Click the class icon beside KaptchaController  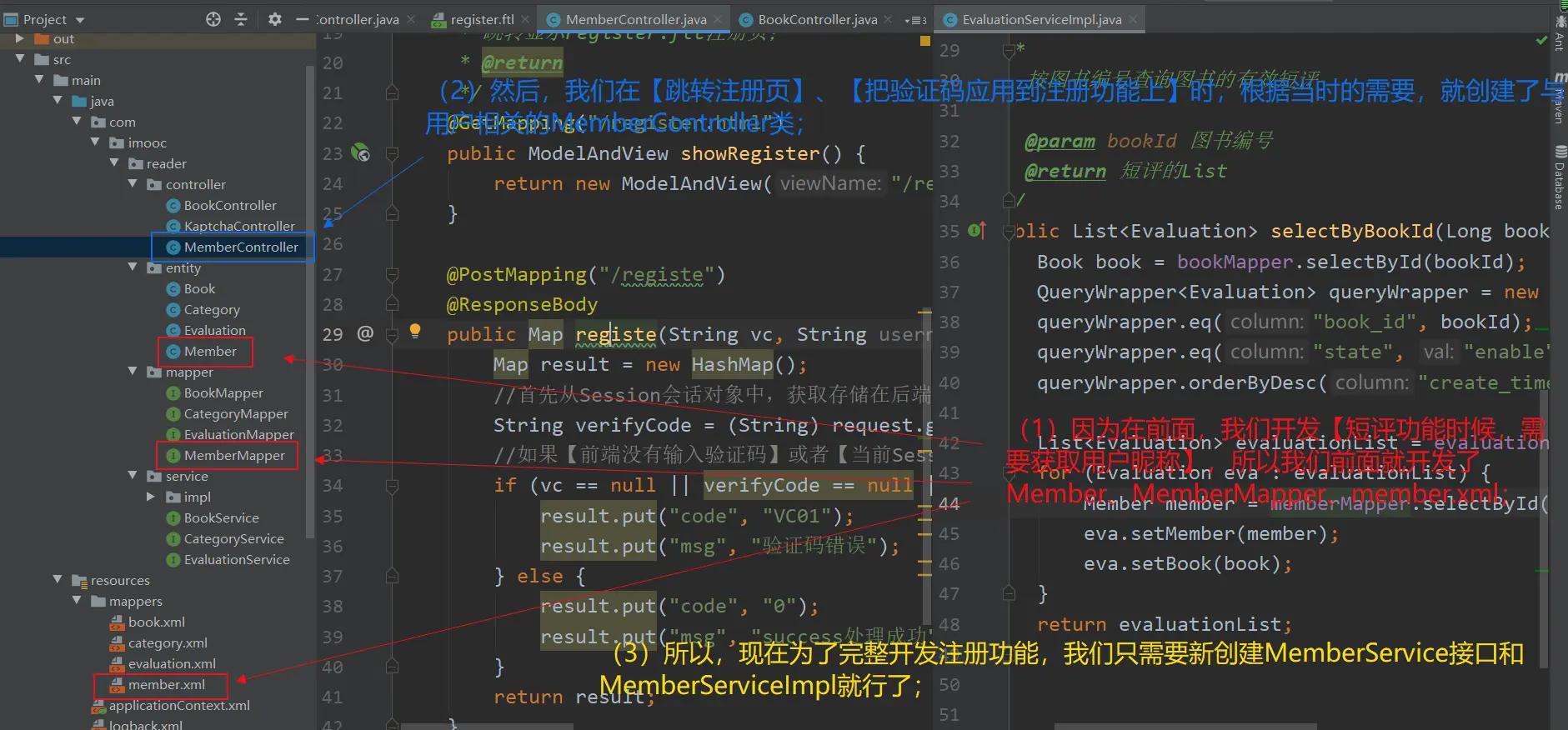[x=173, y=227]
